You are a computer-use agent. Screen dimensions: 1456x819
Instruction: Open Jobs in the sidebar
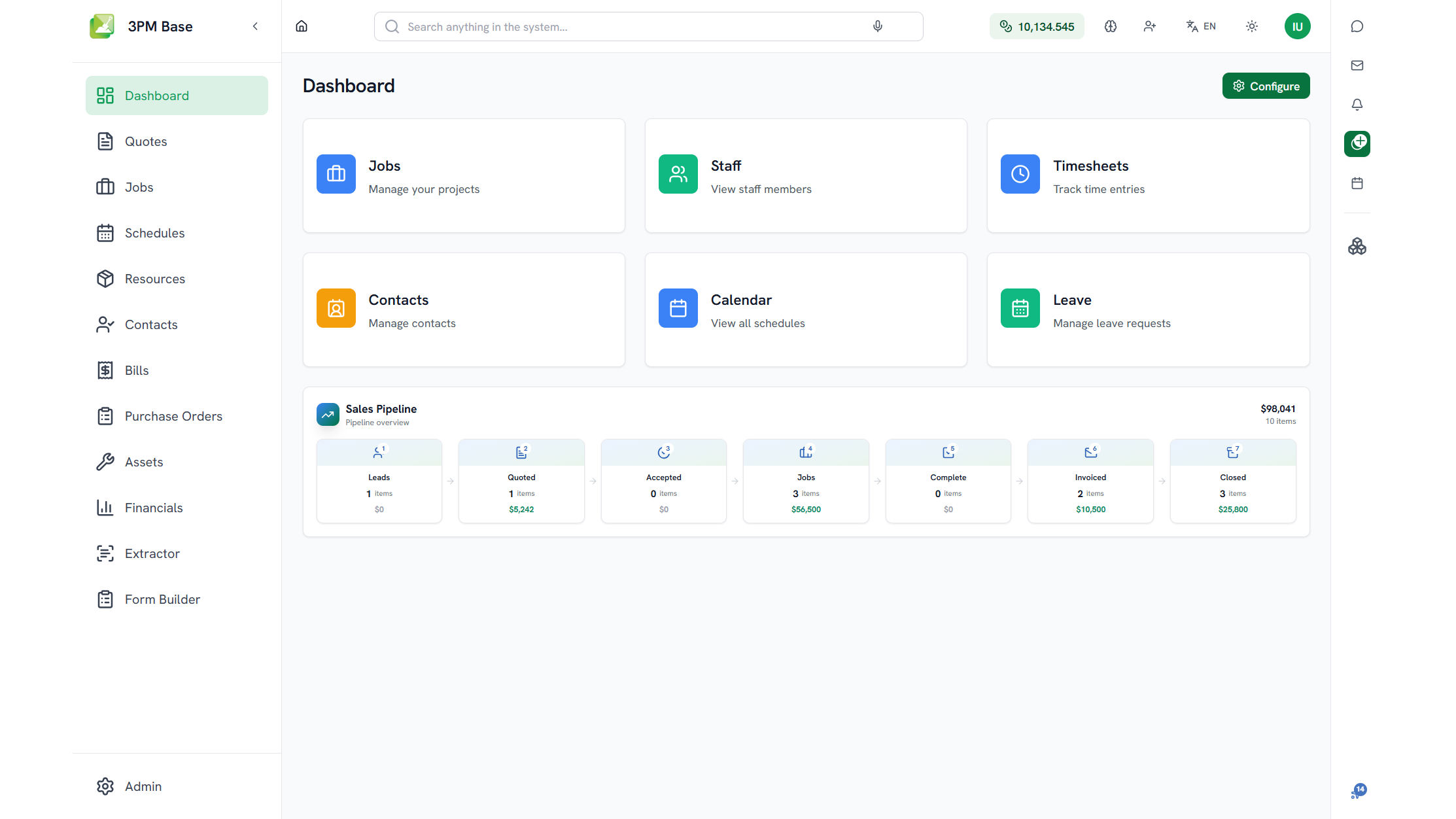point(177,187)
